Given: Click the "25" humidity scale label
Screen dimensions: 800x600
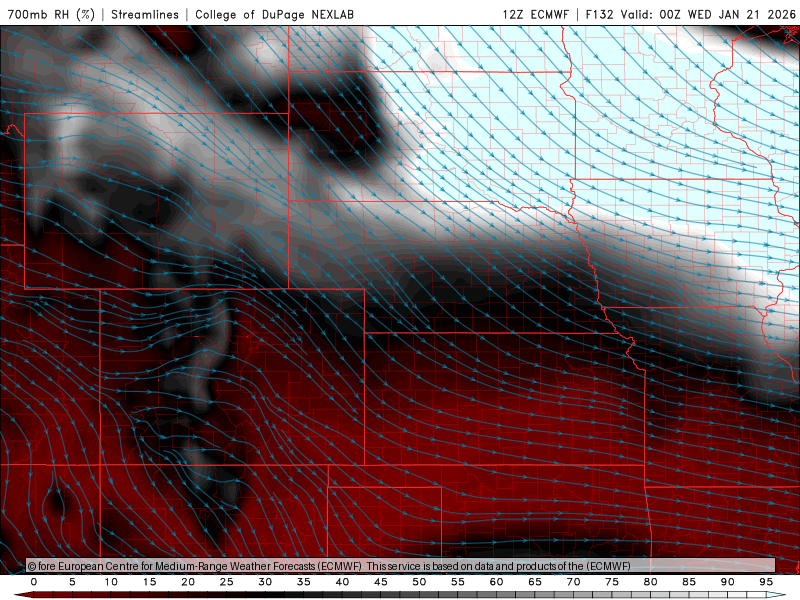Looking at the screenshot, I should pos(227,582).
